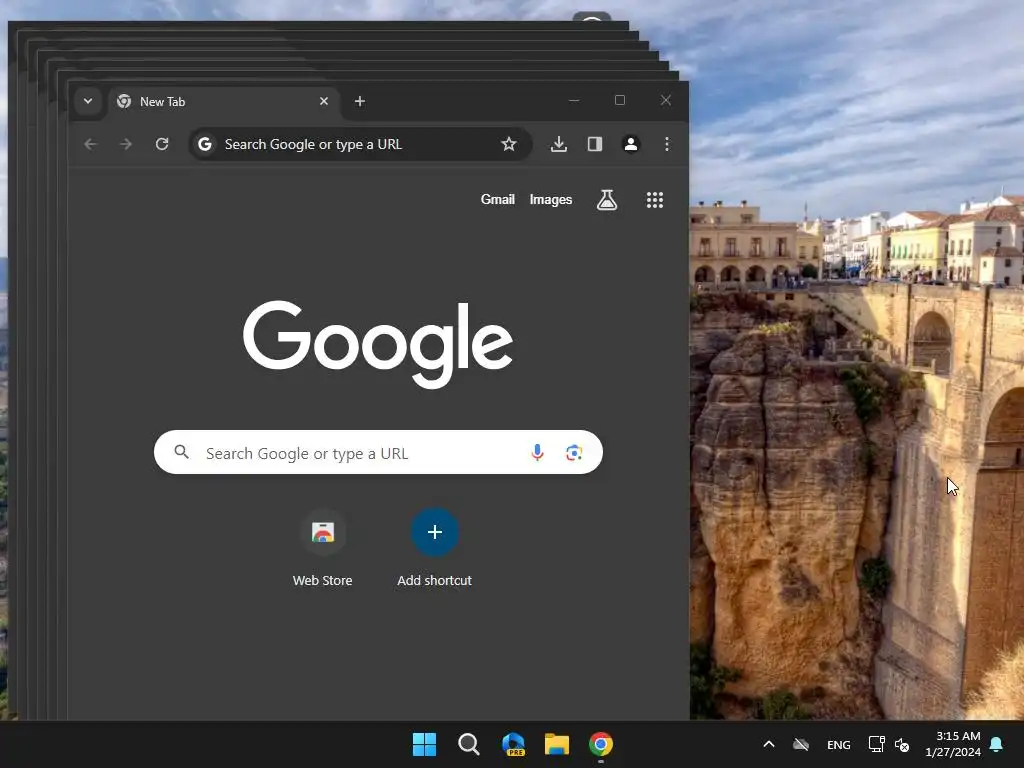Select the New Tab tab
Screen dimensions: 1024x768
(x=223, y=102)
